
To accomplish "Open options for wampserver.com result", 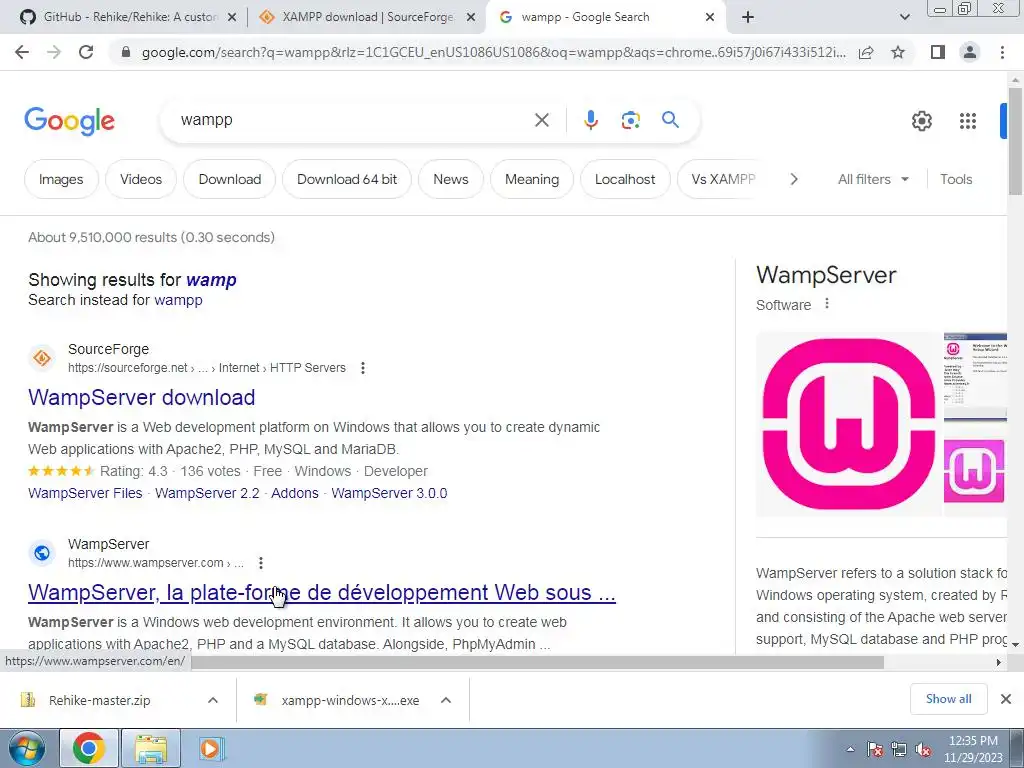I will click(261, 563).
